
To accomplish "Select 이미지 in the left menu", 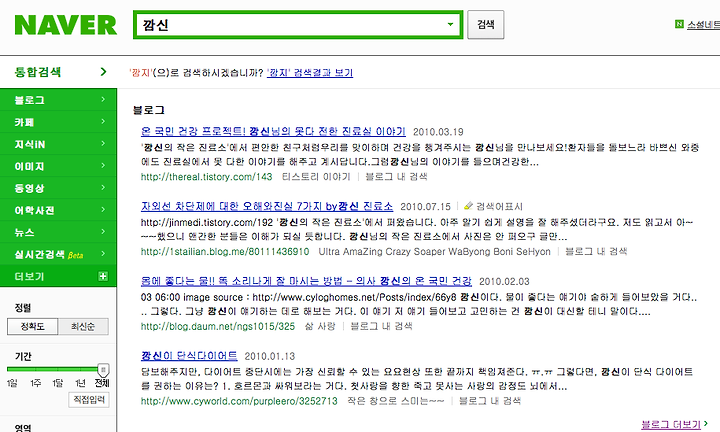I will pyautogui.click(x=58, y=166).
